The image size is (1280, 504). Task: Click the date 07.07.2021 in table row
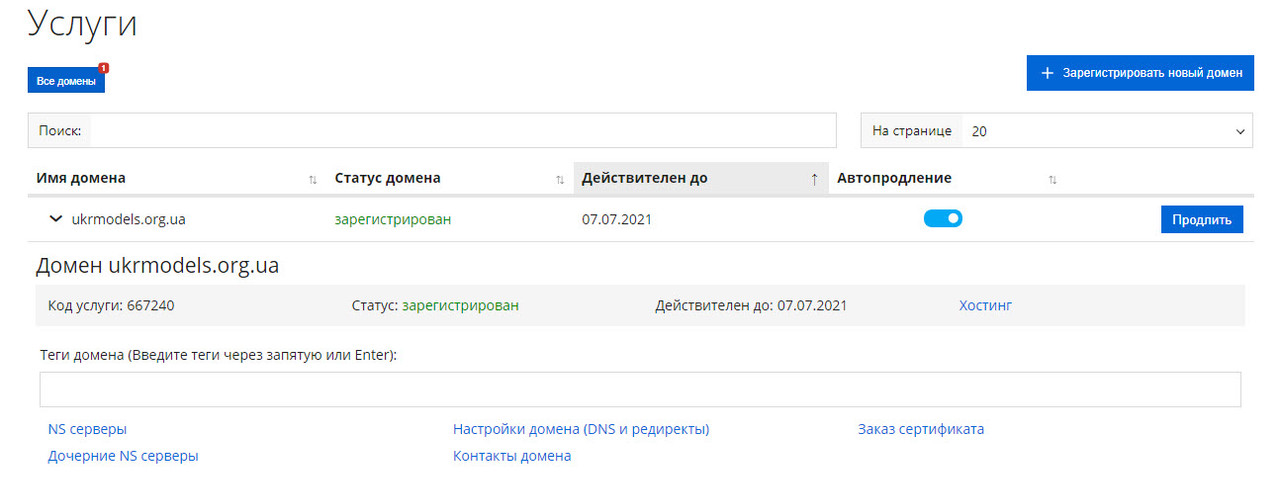(x=616, y=218)
